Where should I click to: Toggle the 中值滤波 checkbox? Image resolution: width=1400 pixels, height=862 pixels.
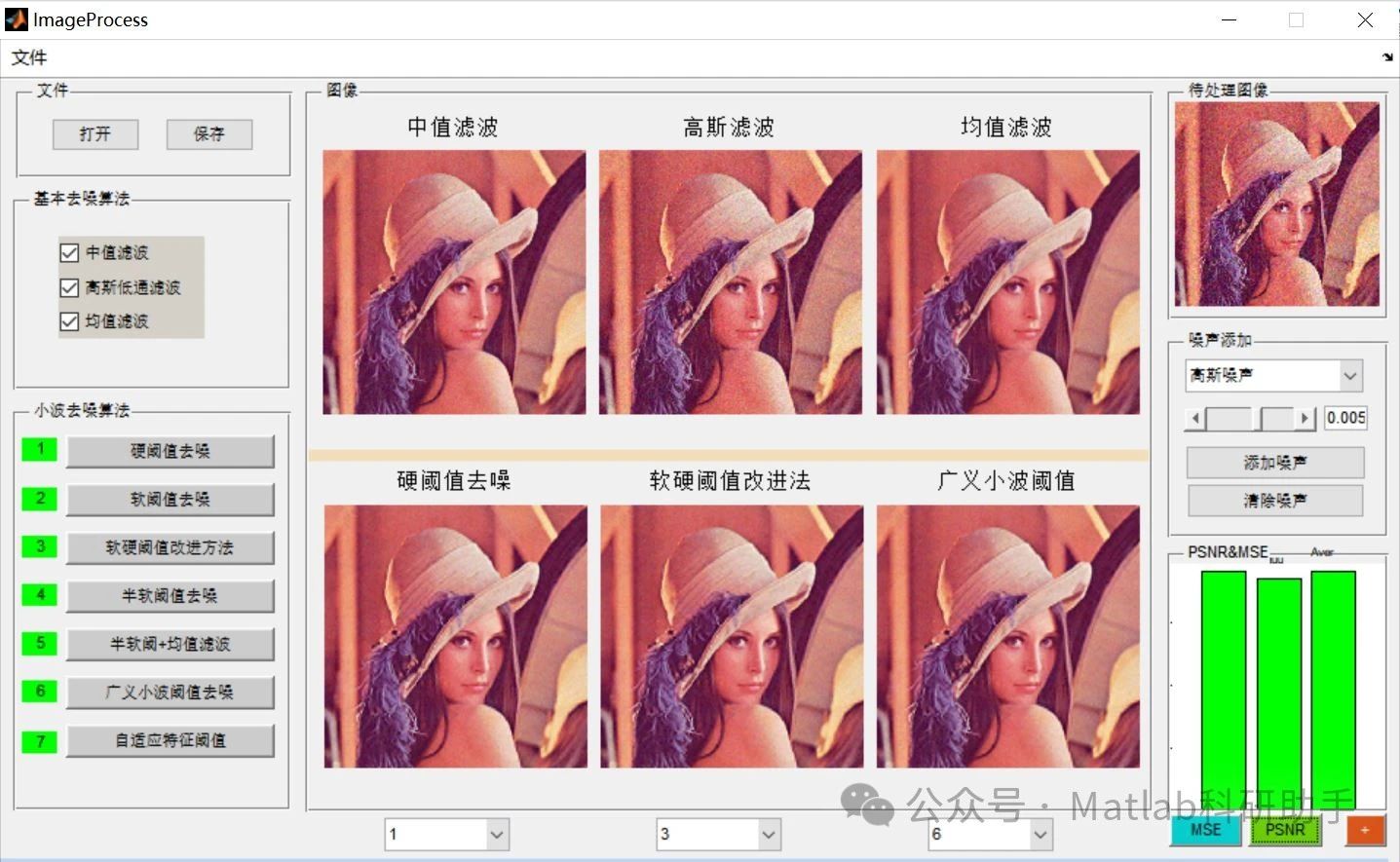pyautogui.click(x=69, y=253)
